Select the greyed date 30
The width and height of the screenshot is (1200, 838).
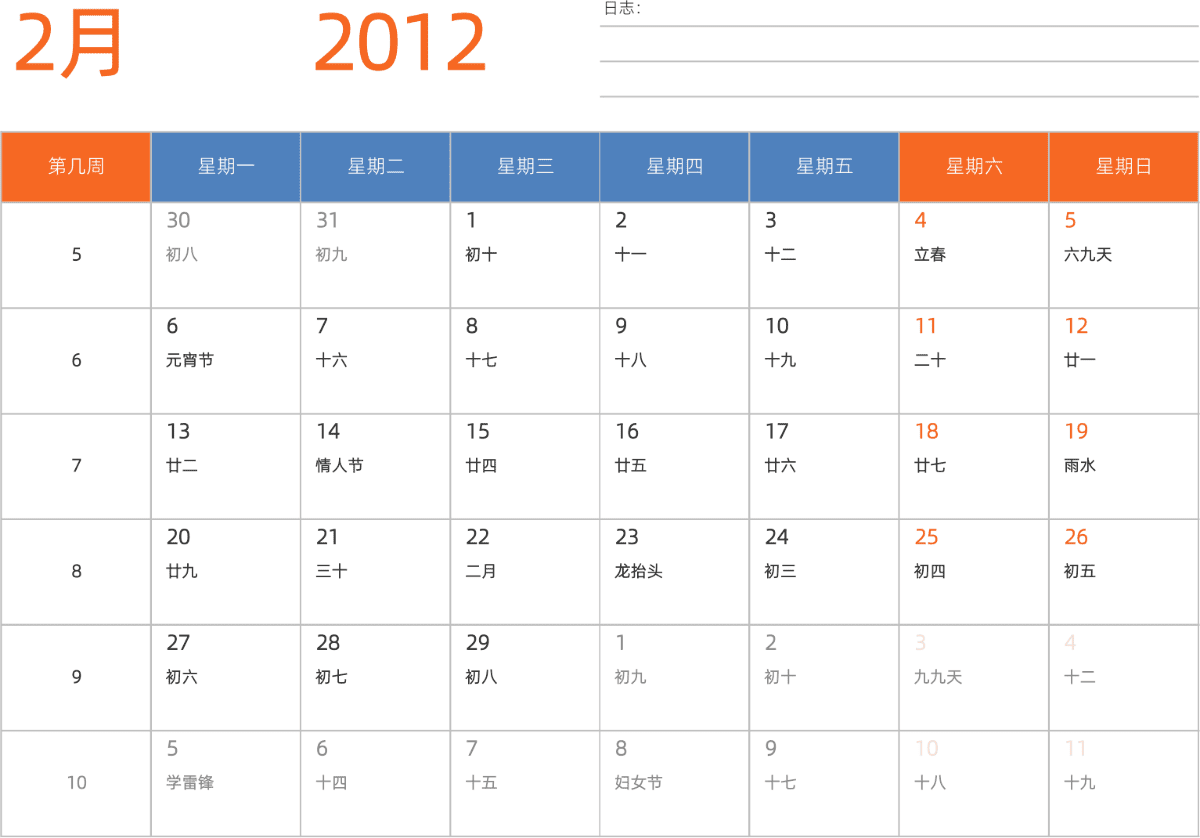point(178,221)
